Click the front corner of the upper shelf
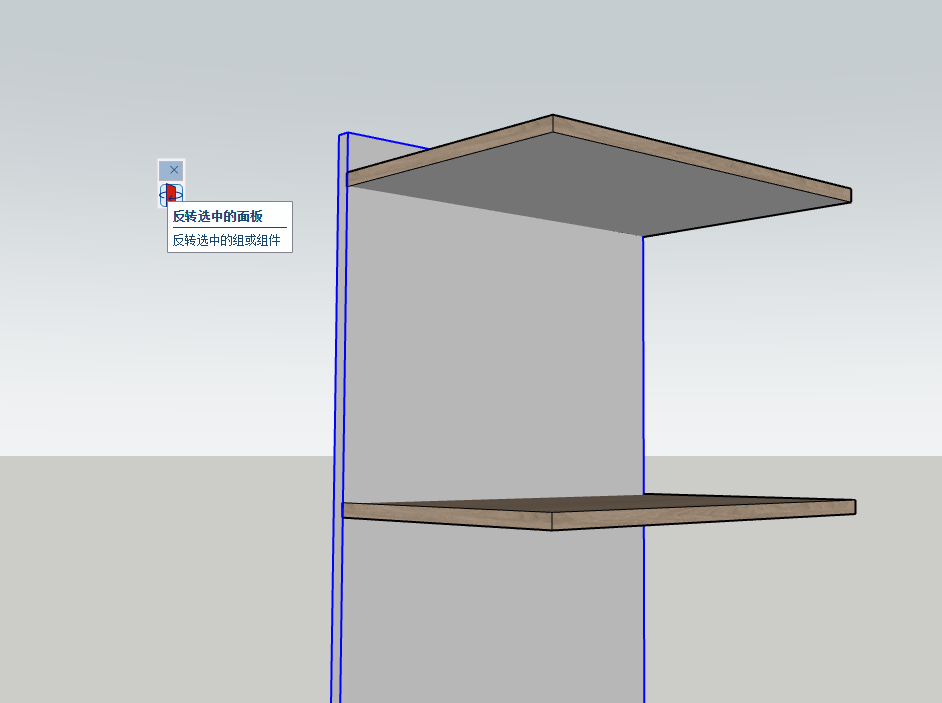The height and width of the screenshot is (703, 942). coord(553,124)
